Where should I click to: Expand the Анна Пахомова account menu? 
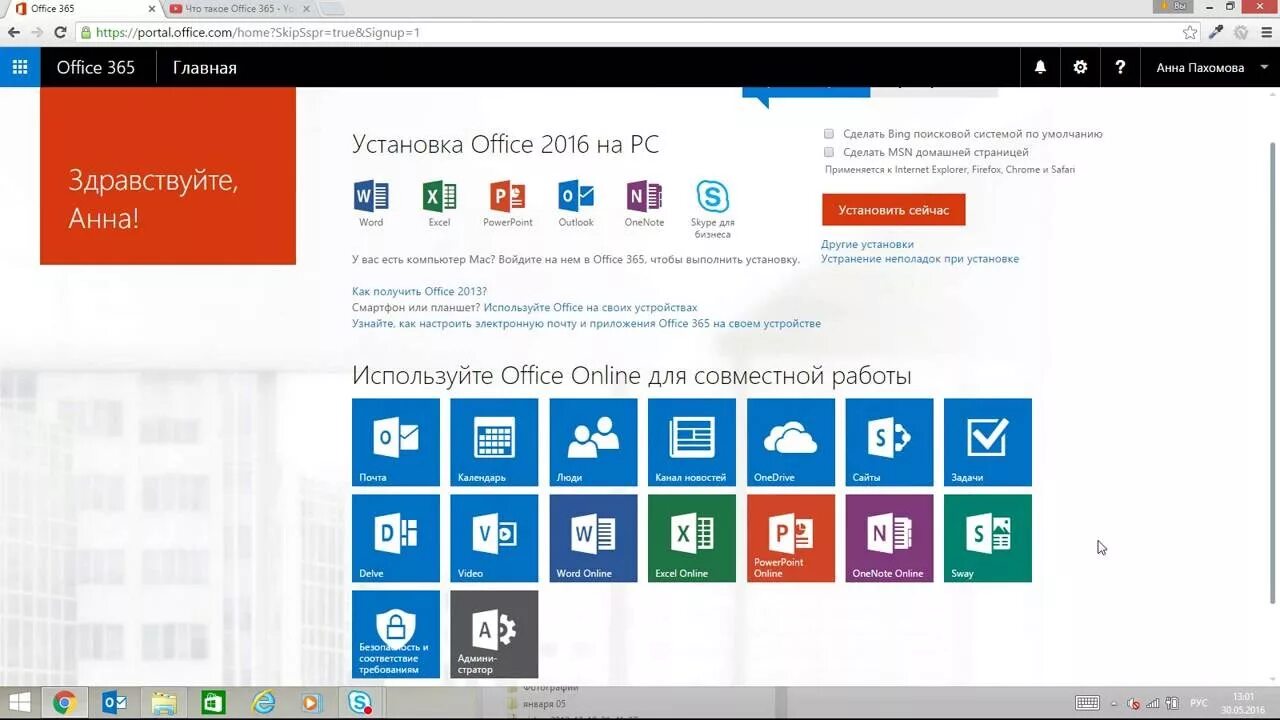coord(1210,67)
